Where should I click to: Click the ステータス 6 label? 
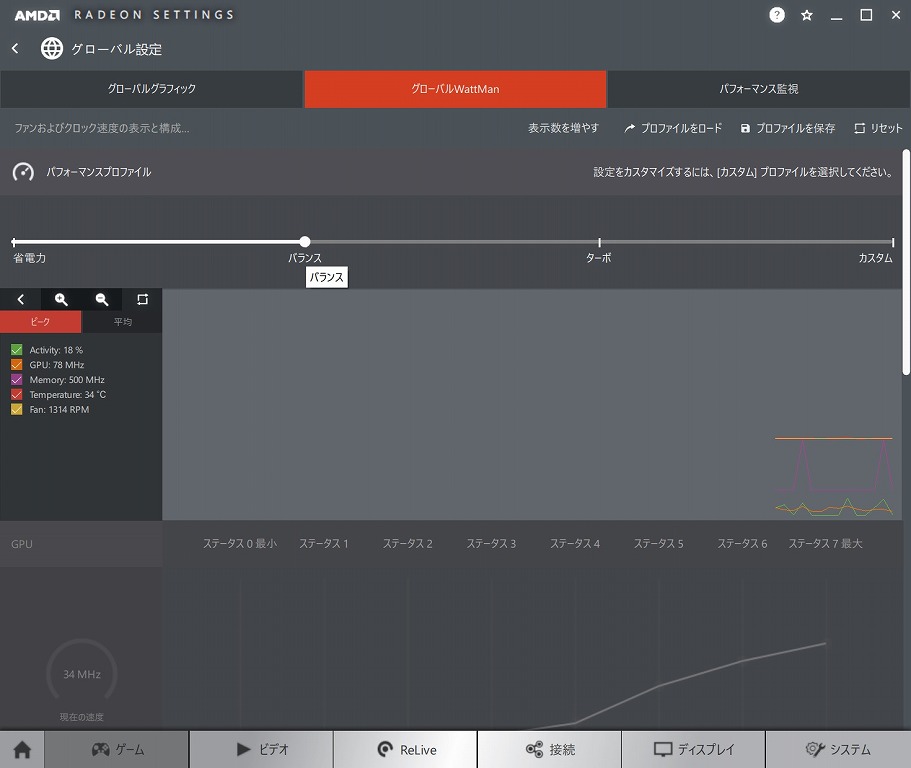pyautogui.click(x=742, y=544)
